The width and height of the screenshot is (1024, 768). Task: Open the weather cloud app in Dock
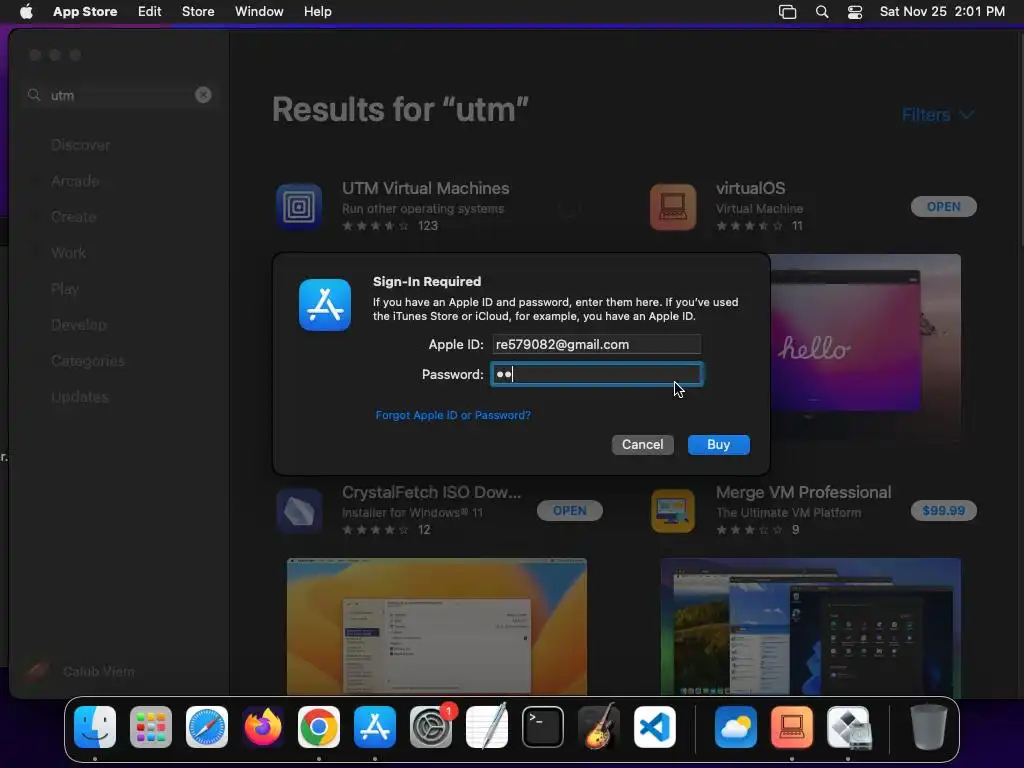pos(736,727)
